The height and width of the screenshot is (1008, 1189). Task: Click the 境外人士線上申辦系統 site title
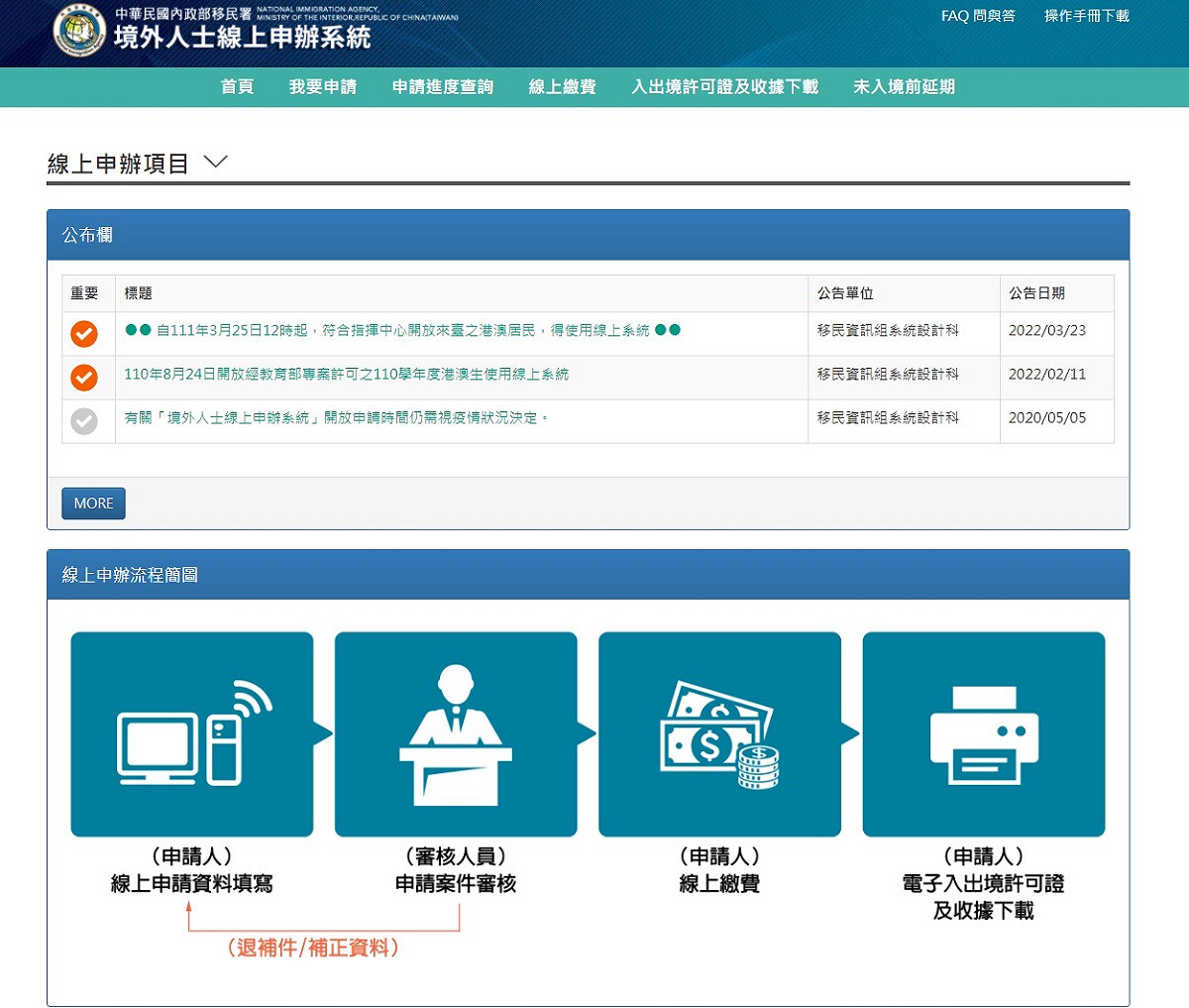click(x=243, y=38)
